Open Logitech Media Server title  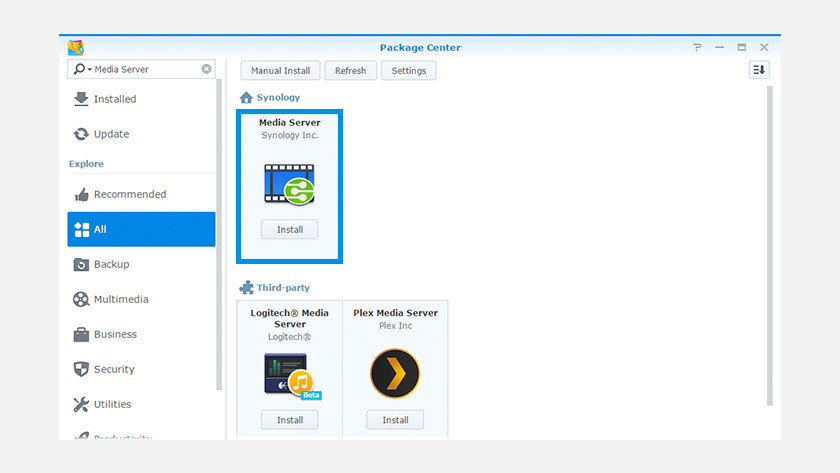tap(289, 318)
